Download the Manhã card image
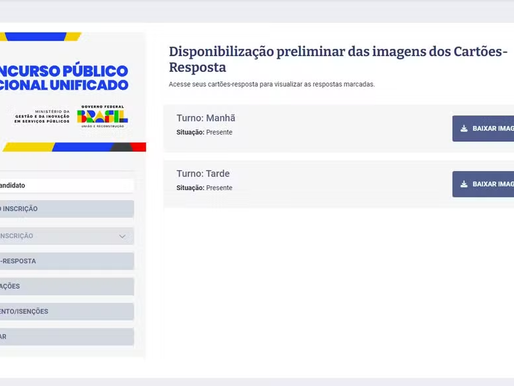This screenshot has height=386, width=514. [x=483, y=129]
